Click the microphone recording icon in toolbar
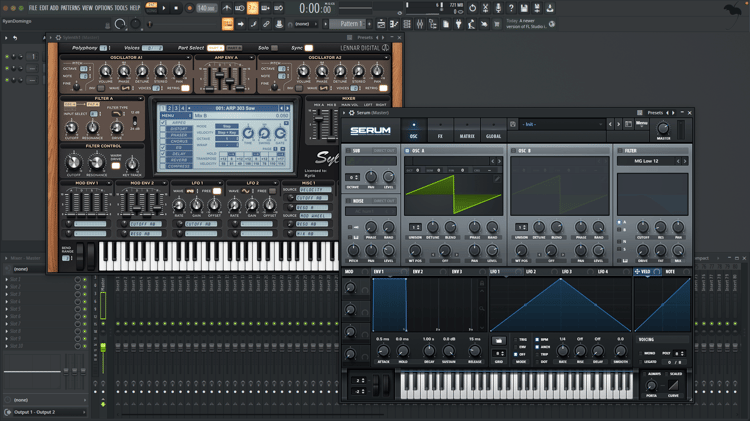This screenshot has height=421, width=750. (x=498, y=8)
